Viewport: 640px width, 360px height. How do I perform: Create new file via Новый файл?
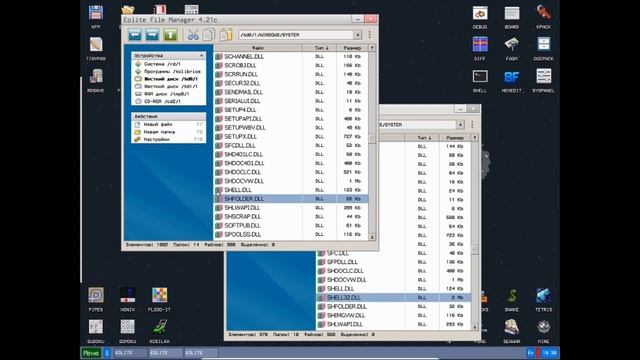169,124
